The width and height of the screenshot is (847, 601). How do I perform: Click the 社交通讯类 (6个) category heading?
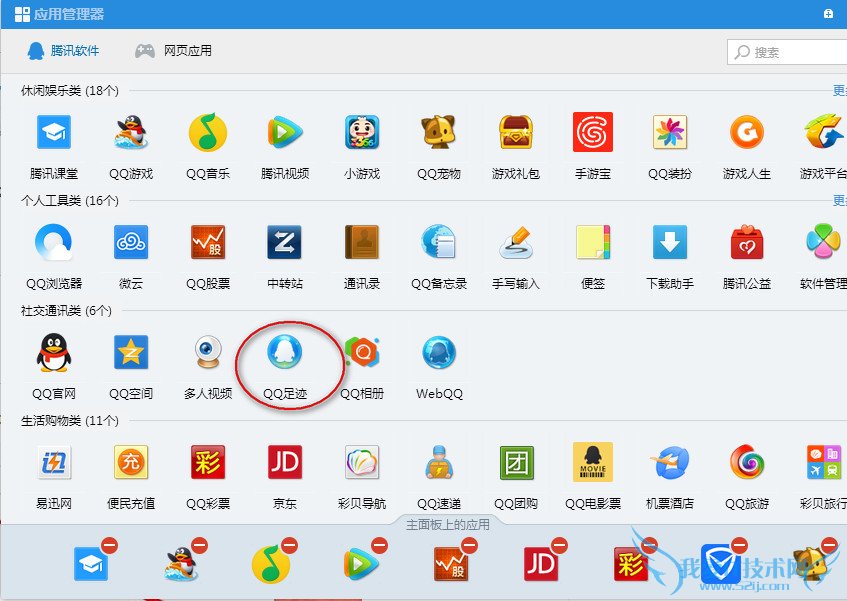(x=66, y=311)
